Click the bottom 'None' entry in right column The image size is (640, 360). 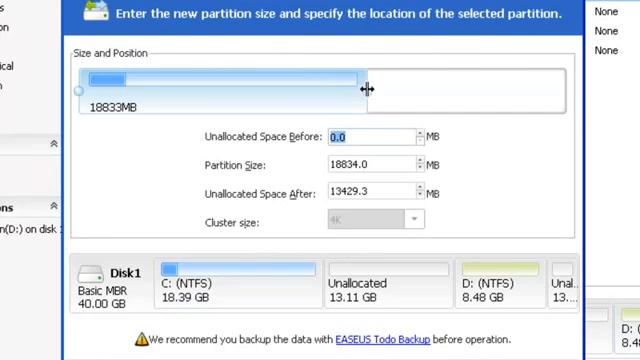(606, 51)
